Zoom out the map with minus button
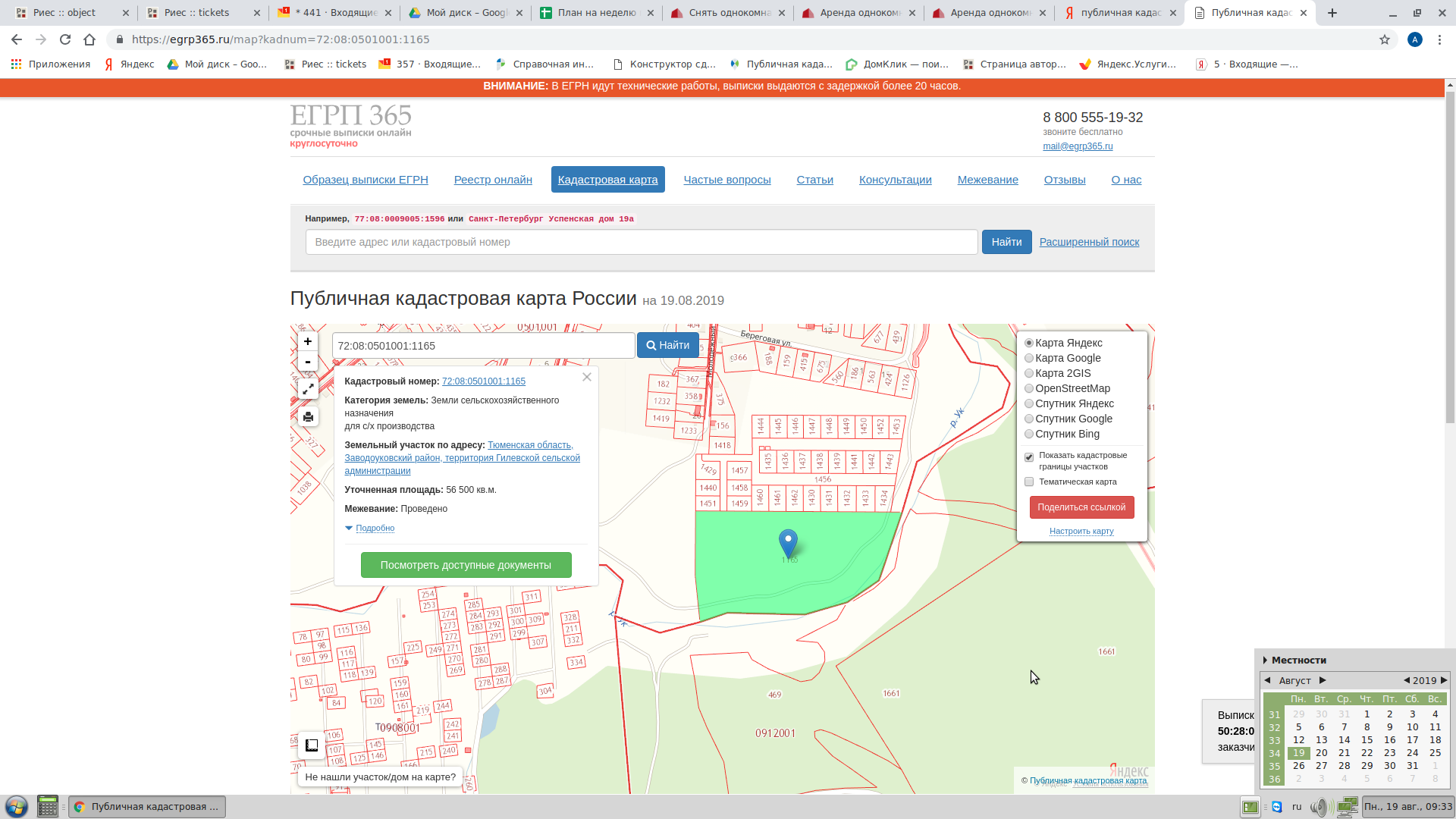Image resolution: width=1456 pixels, height=819 pixels. [x=308, y=362]
